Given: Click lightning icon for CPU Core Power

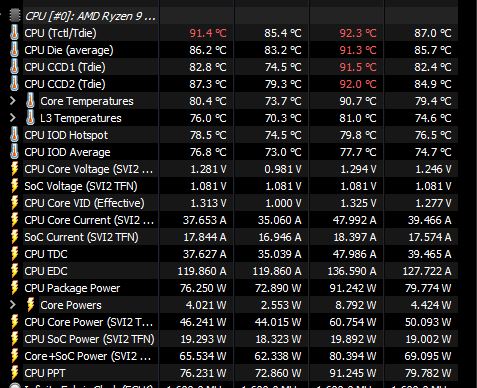Looking at the screenshot, I should 14,322.
